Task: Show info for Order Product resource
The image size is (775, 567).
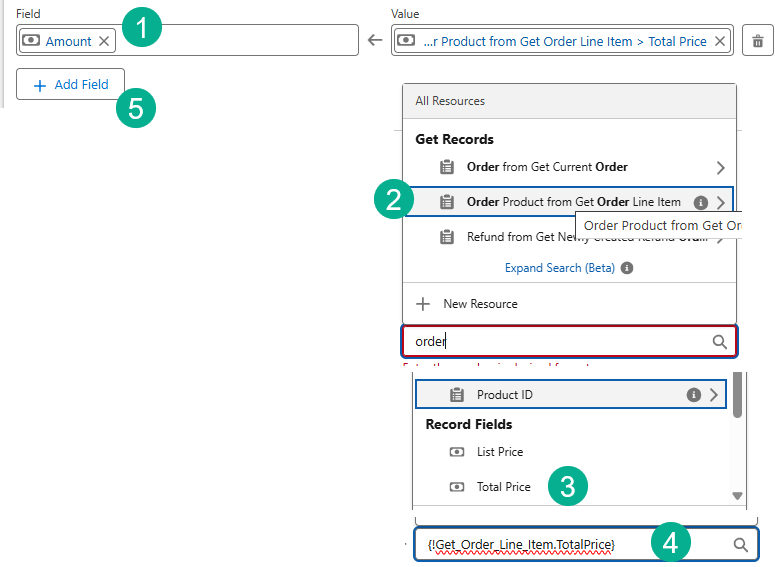Action: [x=701, y=202]
